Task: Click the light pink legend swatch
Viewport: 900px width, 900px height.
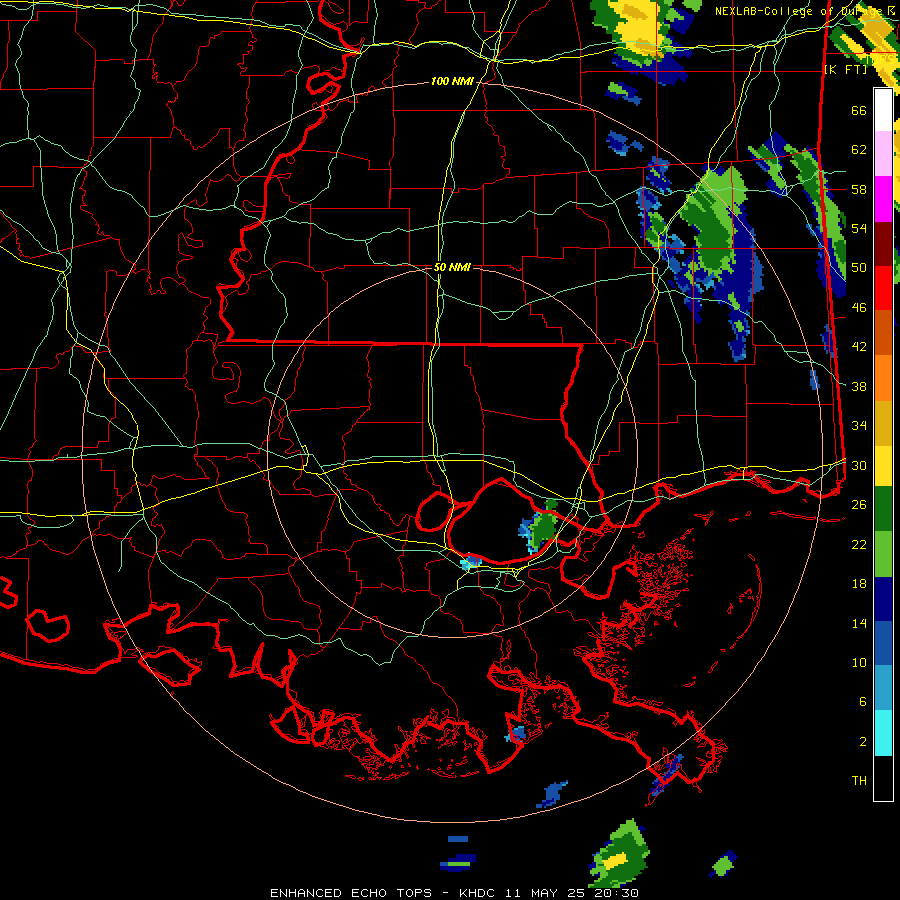Action: [883, 154]
